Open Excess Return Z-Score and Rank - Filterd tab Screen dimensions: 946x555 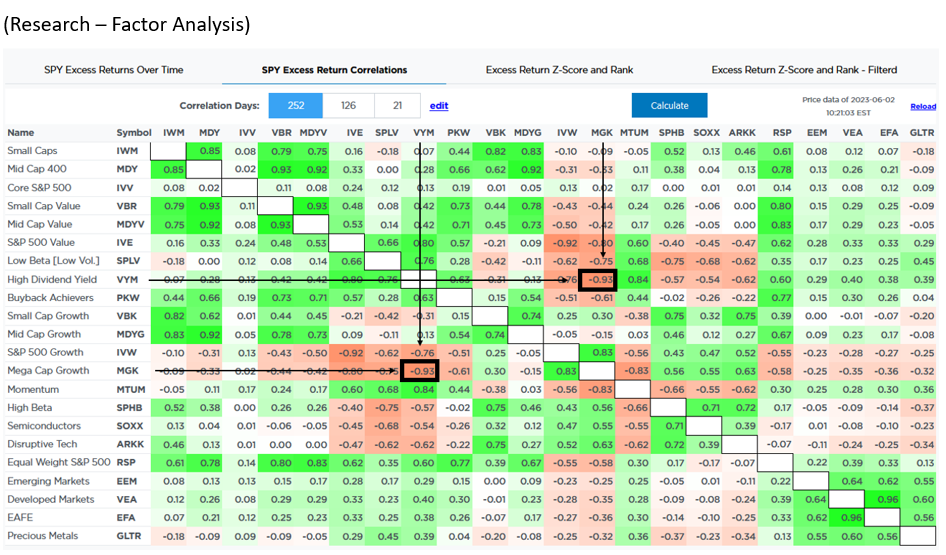click(804, 70)
